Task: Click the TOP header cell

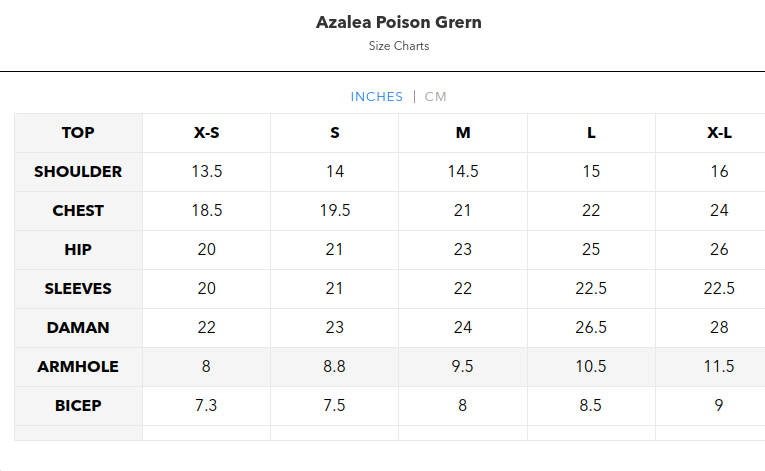Action: coord(78,133)
